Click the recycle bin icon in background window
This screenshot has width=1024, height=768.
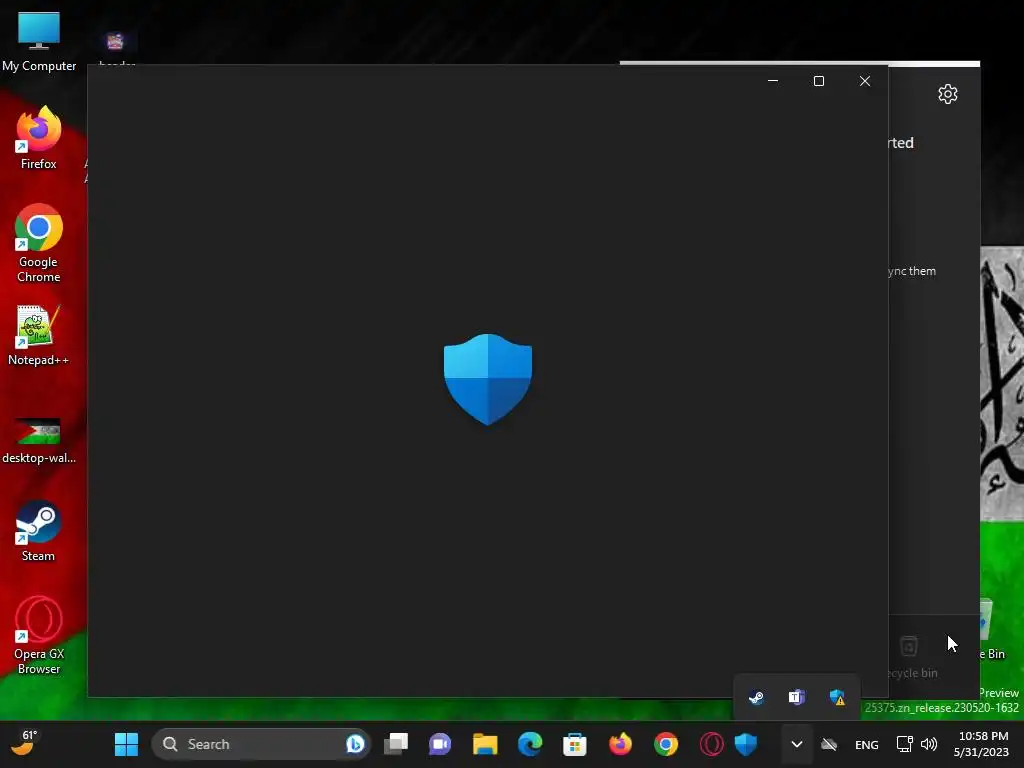[x=909, y=647]
